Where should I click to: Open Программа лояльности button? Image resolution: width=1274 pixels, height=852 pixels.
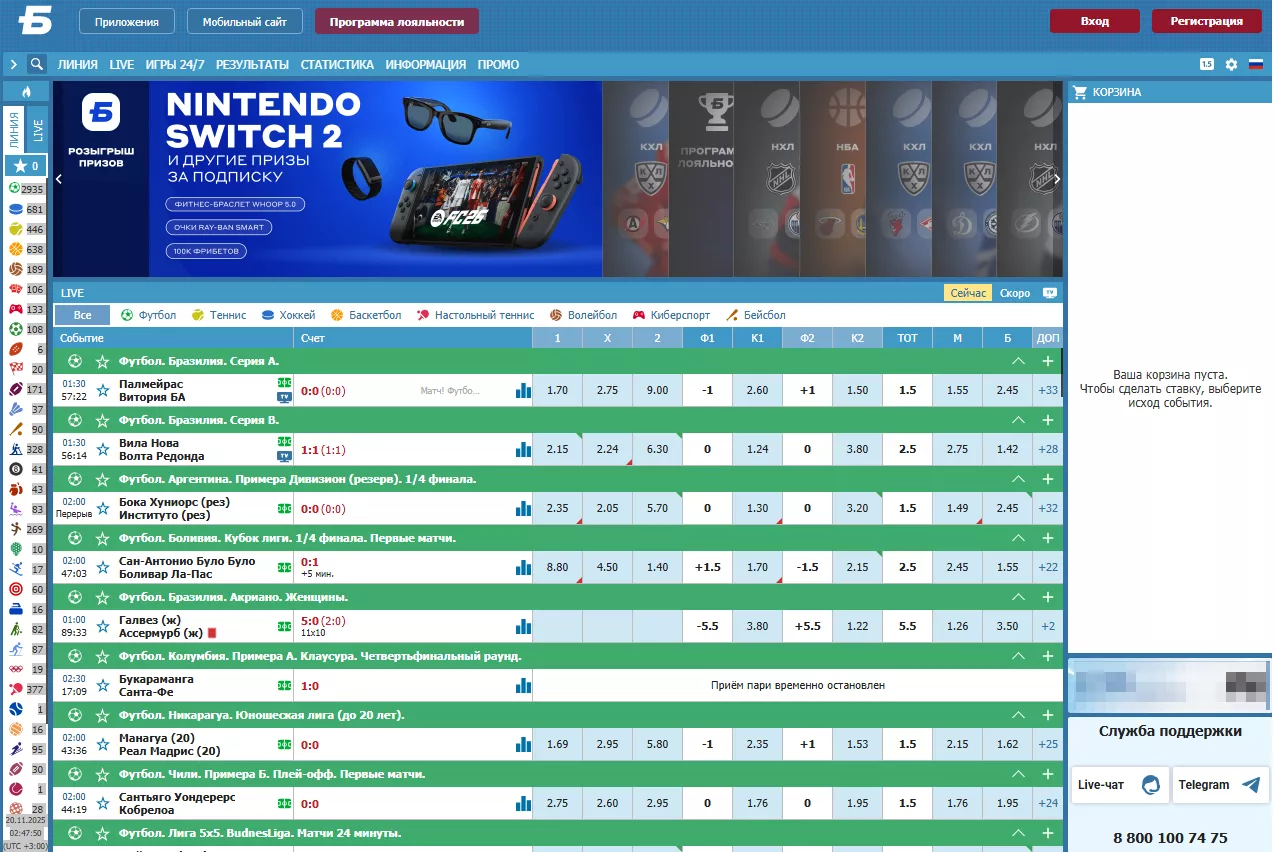pyautogui.click(x=396, y=21)
